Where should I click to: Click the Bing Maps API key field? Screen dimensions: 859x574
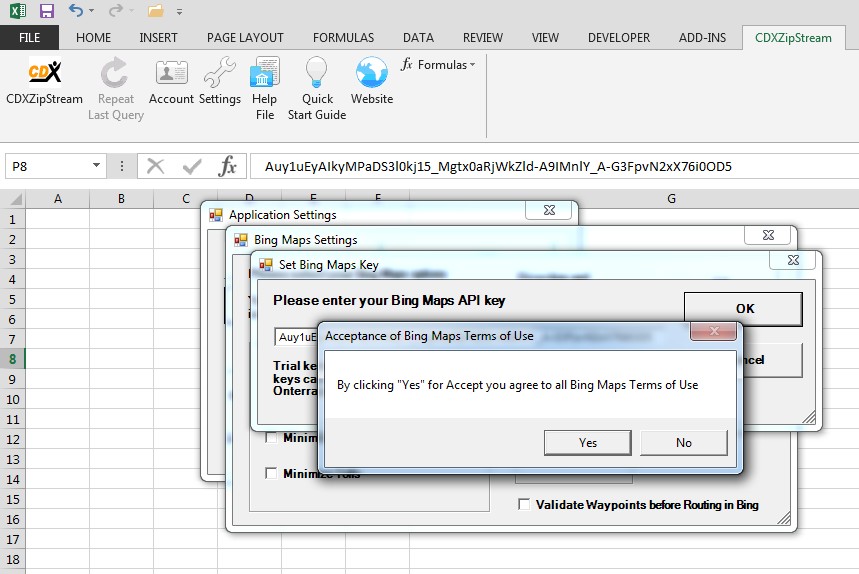(296, 337)
